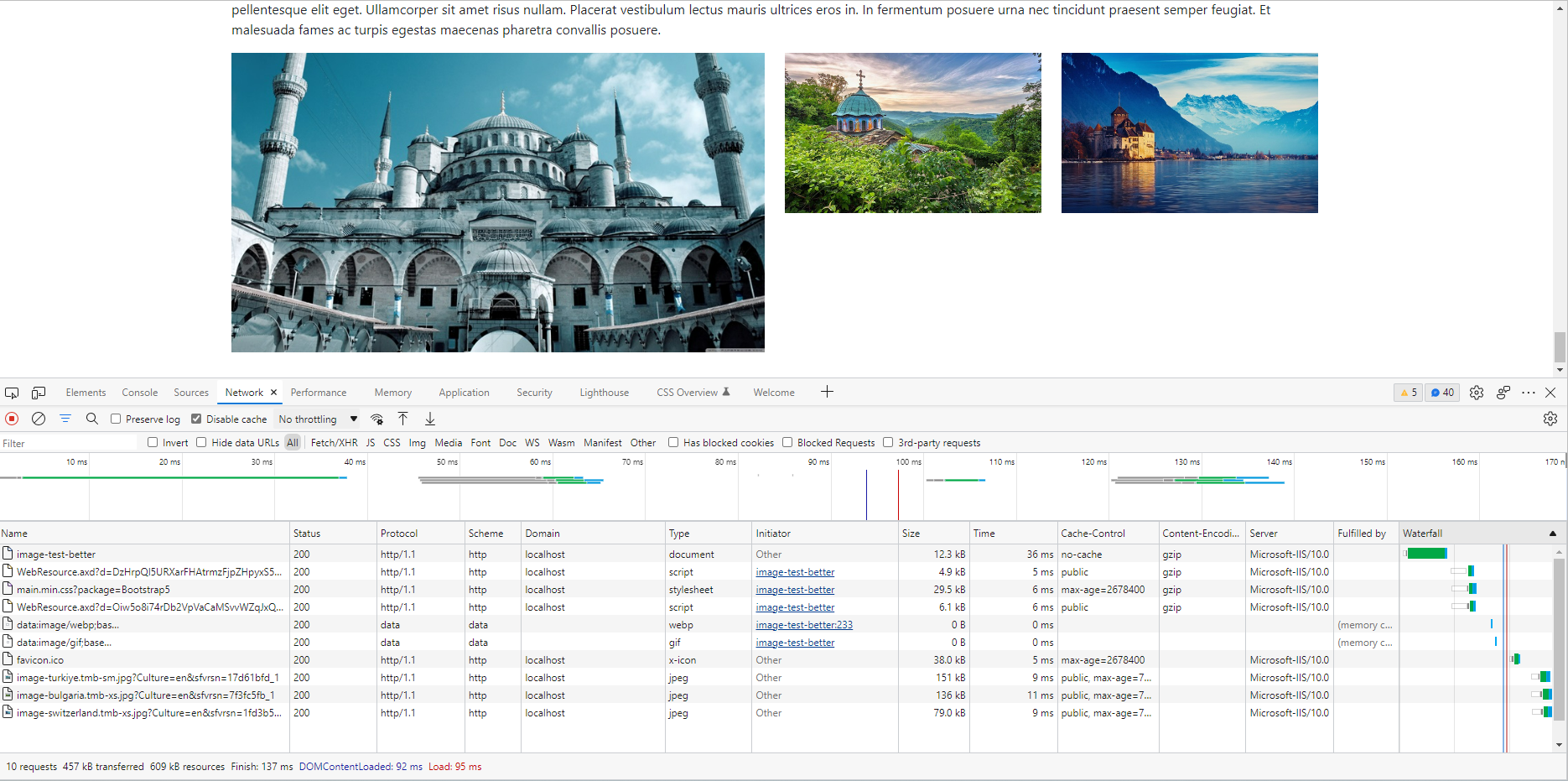The image size is (1568, 781).
Task: Open the DevTools settings gear
Action: 1477,392
